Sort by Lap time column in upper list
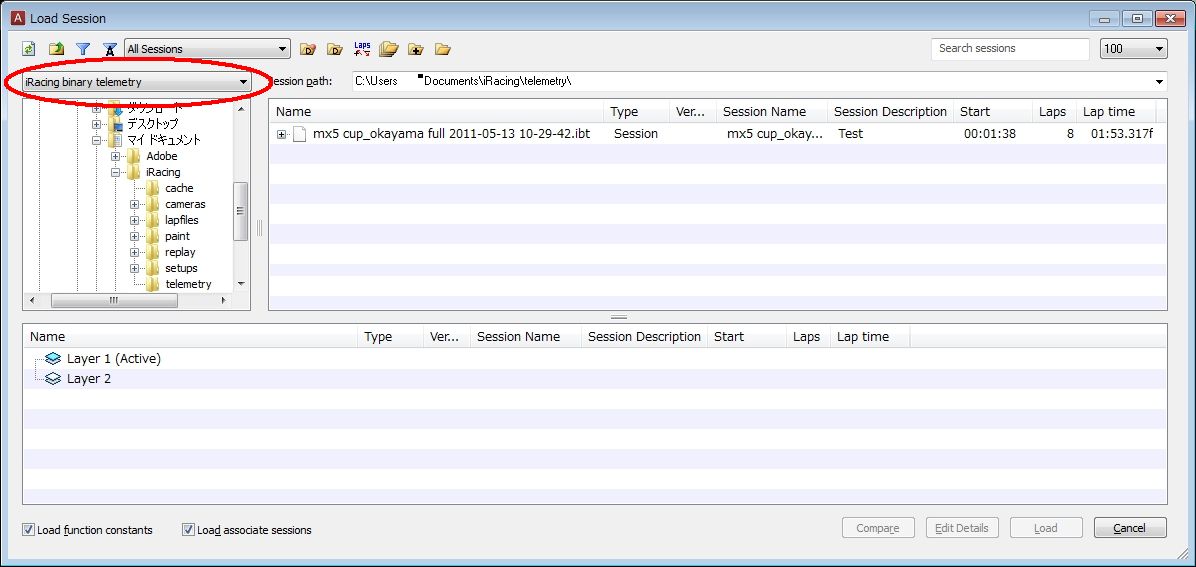Viewport: 1196px width, 567px height. pyautogui.click(x=1116, y=111)
